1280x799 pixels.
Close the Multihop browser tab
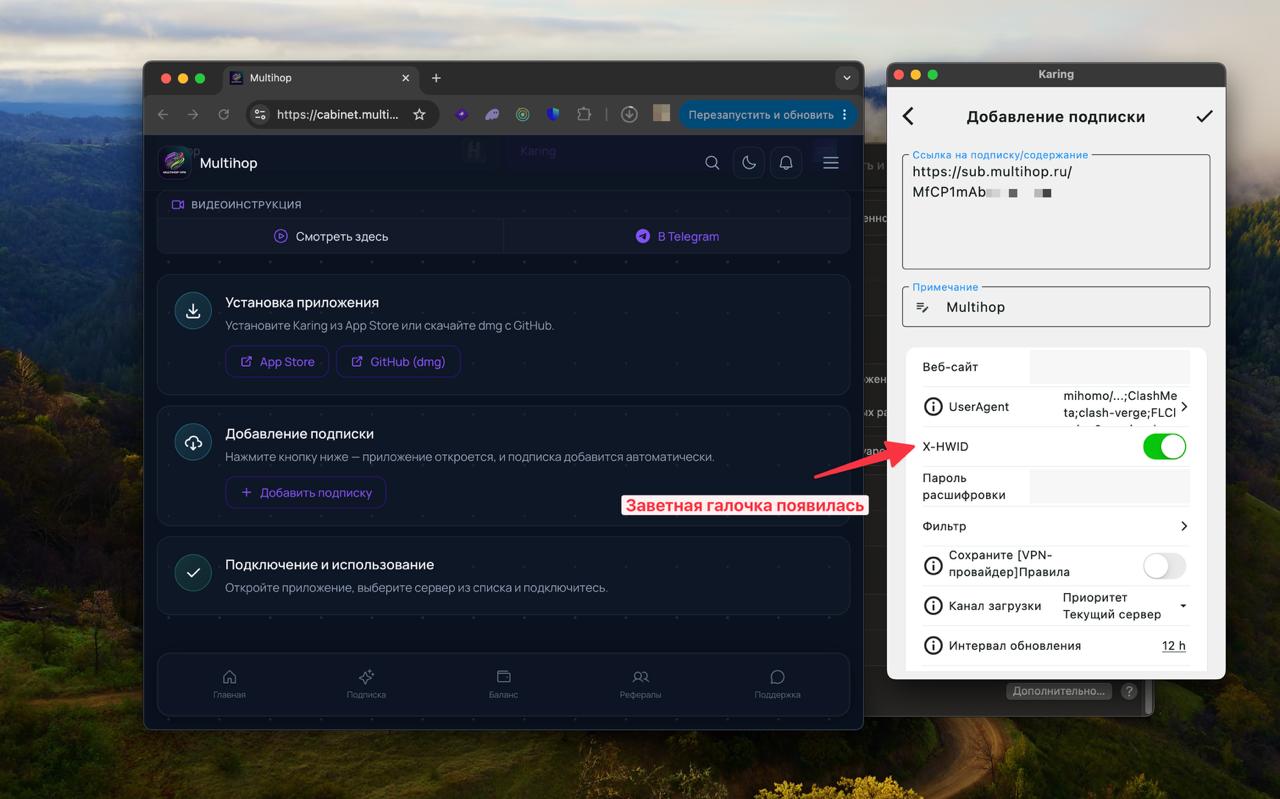click(x=405, y=78)
